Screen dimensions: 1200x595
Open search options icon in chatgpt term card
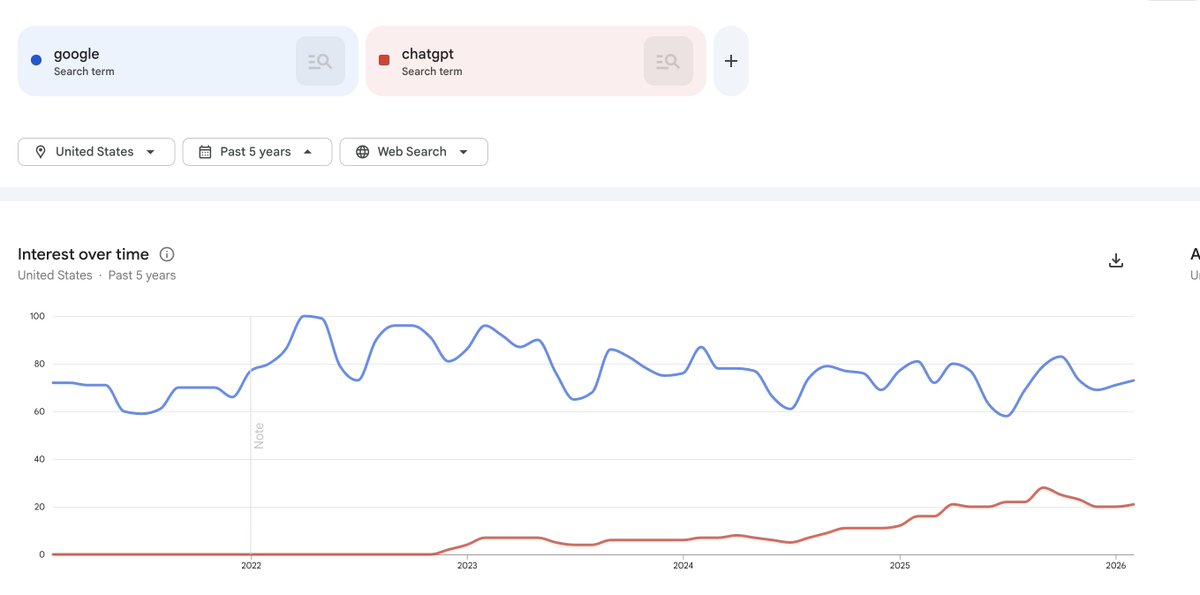pos(668,61)
